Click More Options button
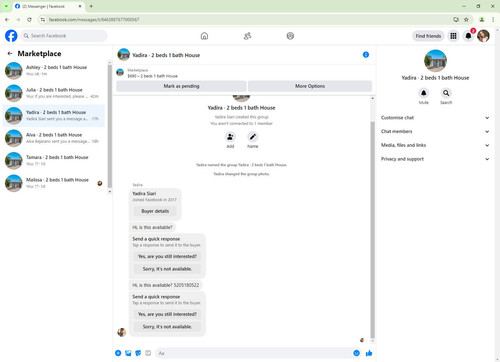Viewport: 500px width, 362px height. click(310, 86)
